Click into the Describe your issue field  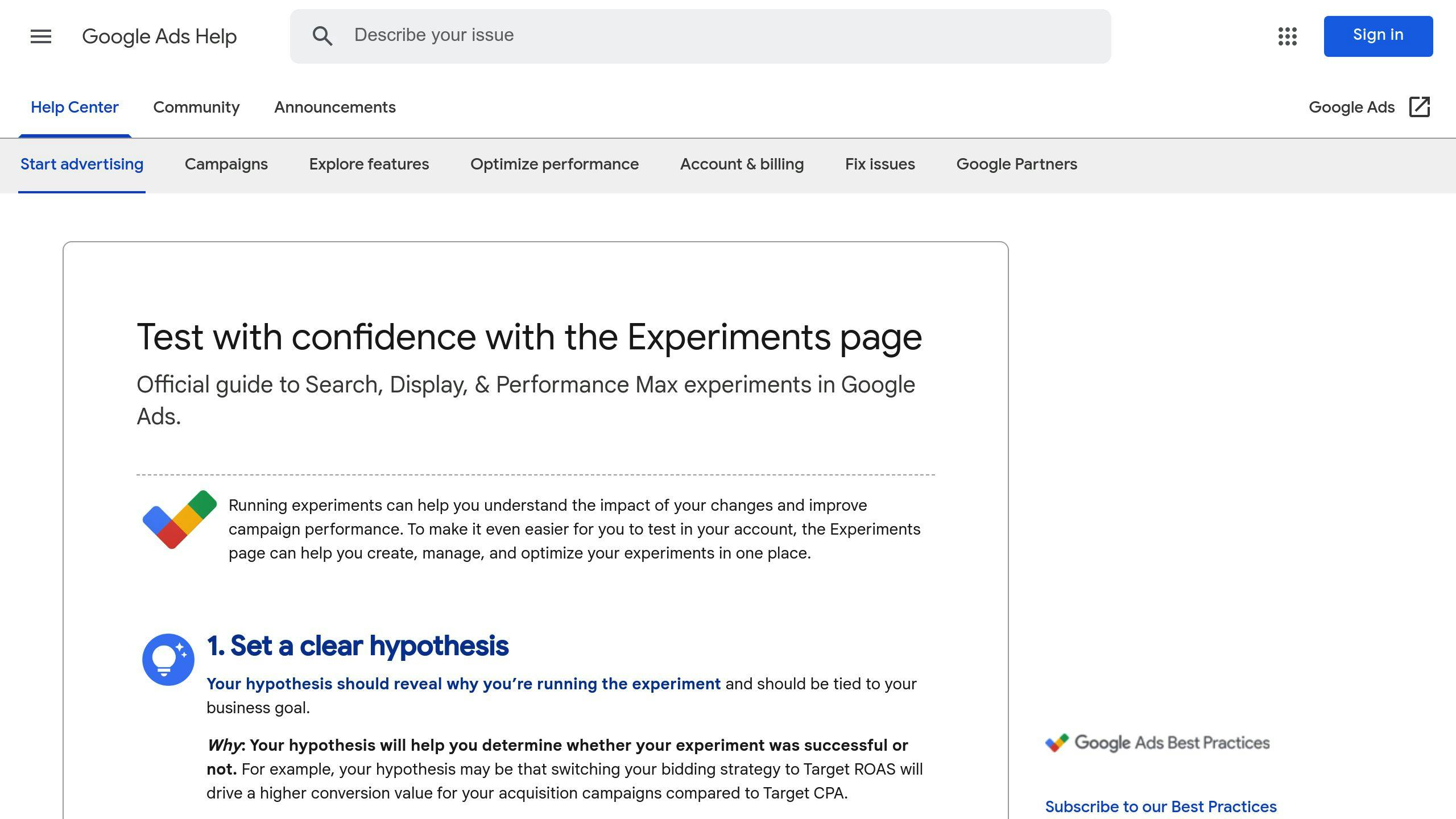tap(700, 36)
